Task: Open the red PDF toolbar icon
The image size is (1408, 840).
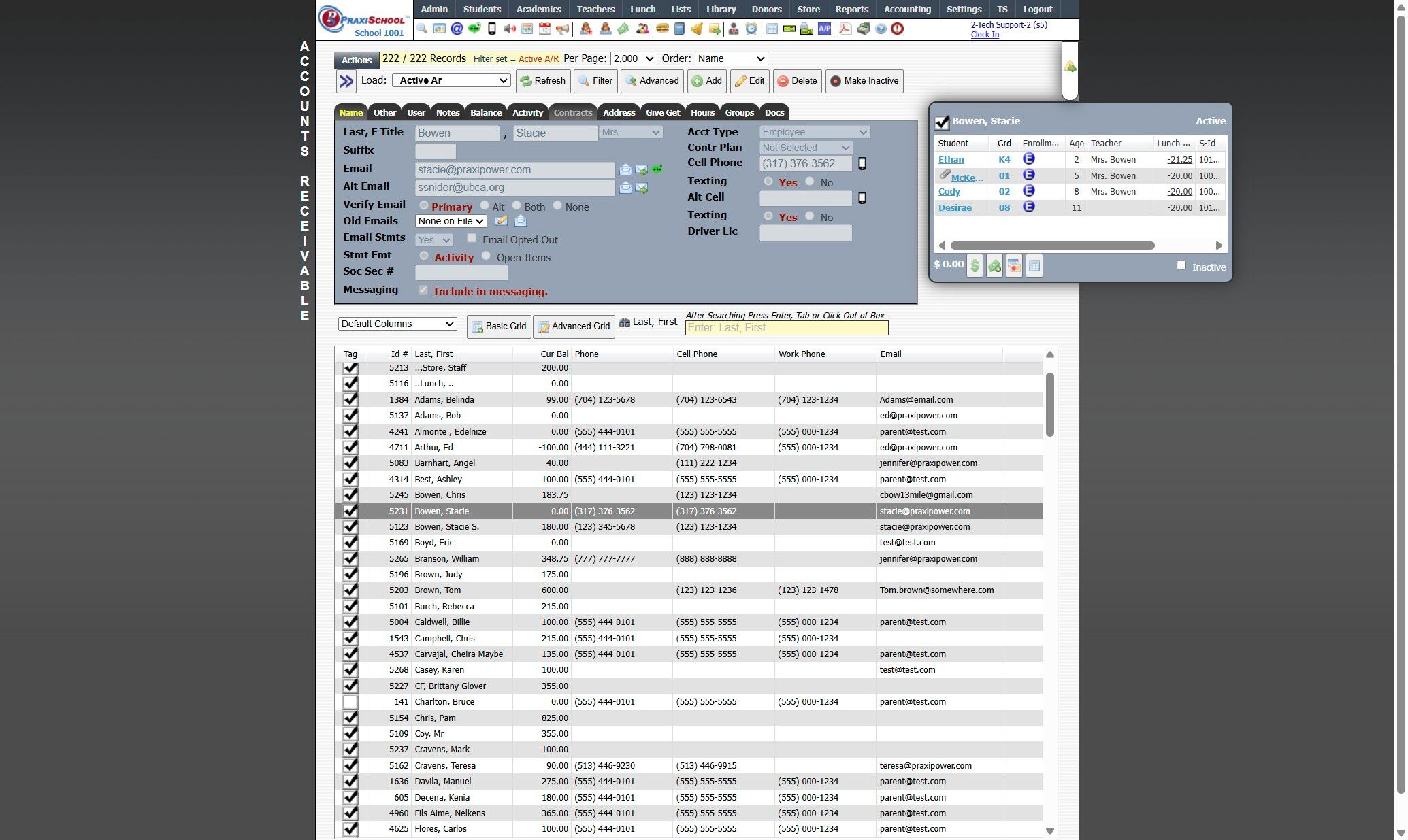Action: click(845, 29)
